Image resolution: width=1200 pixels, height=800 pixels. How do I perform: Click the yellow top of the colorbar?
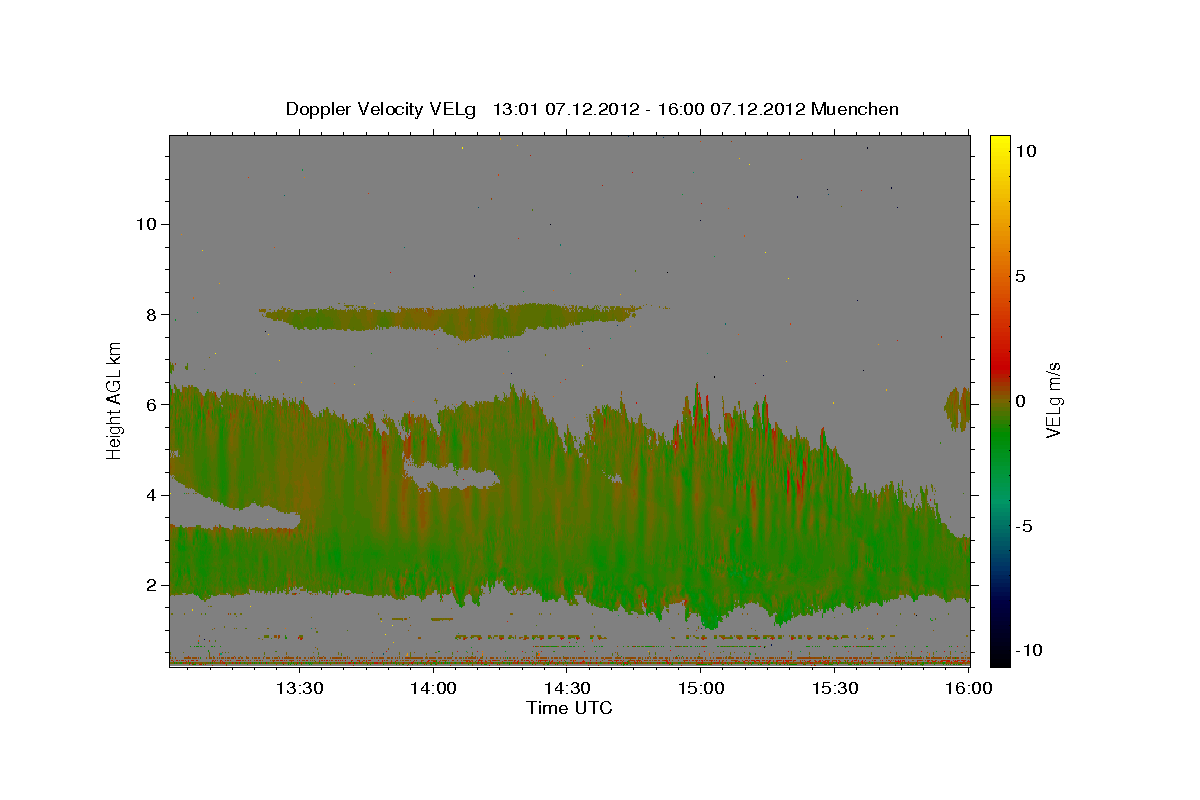click(999, 145)
